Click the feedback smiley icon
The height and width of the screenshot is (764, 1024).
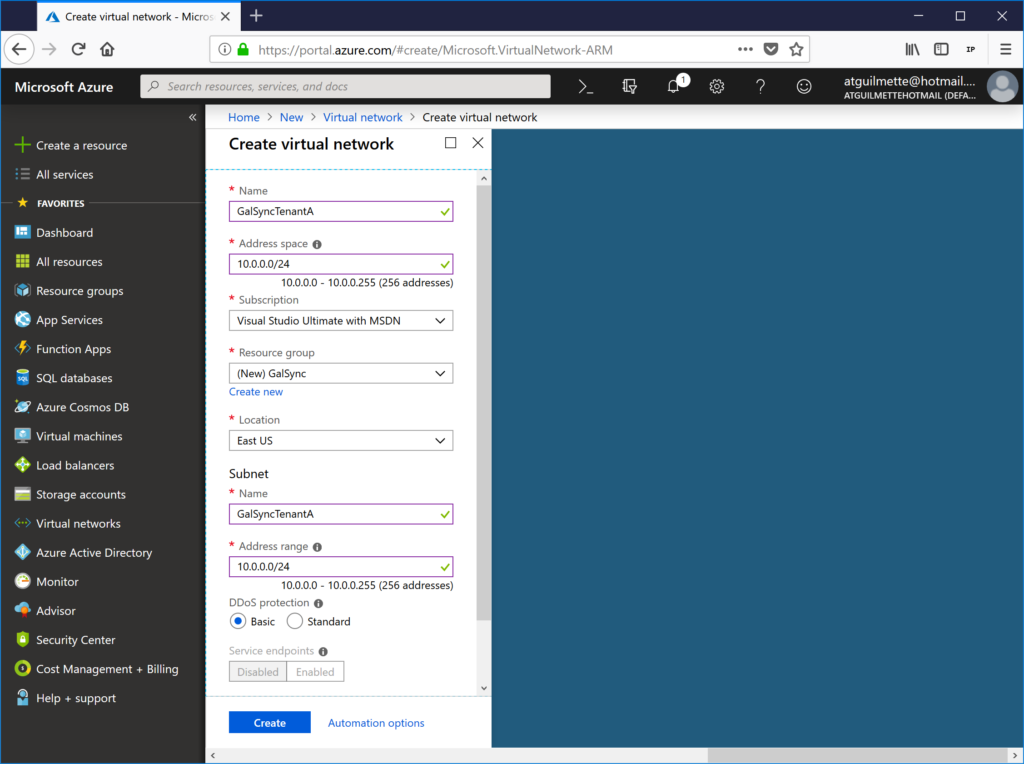(x=804, y=87)
